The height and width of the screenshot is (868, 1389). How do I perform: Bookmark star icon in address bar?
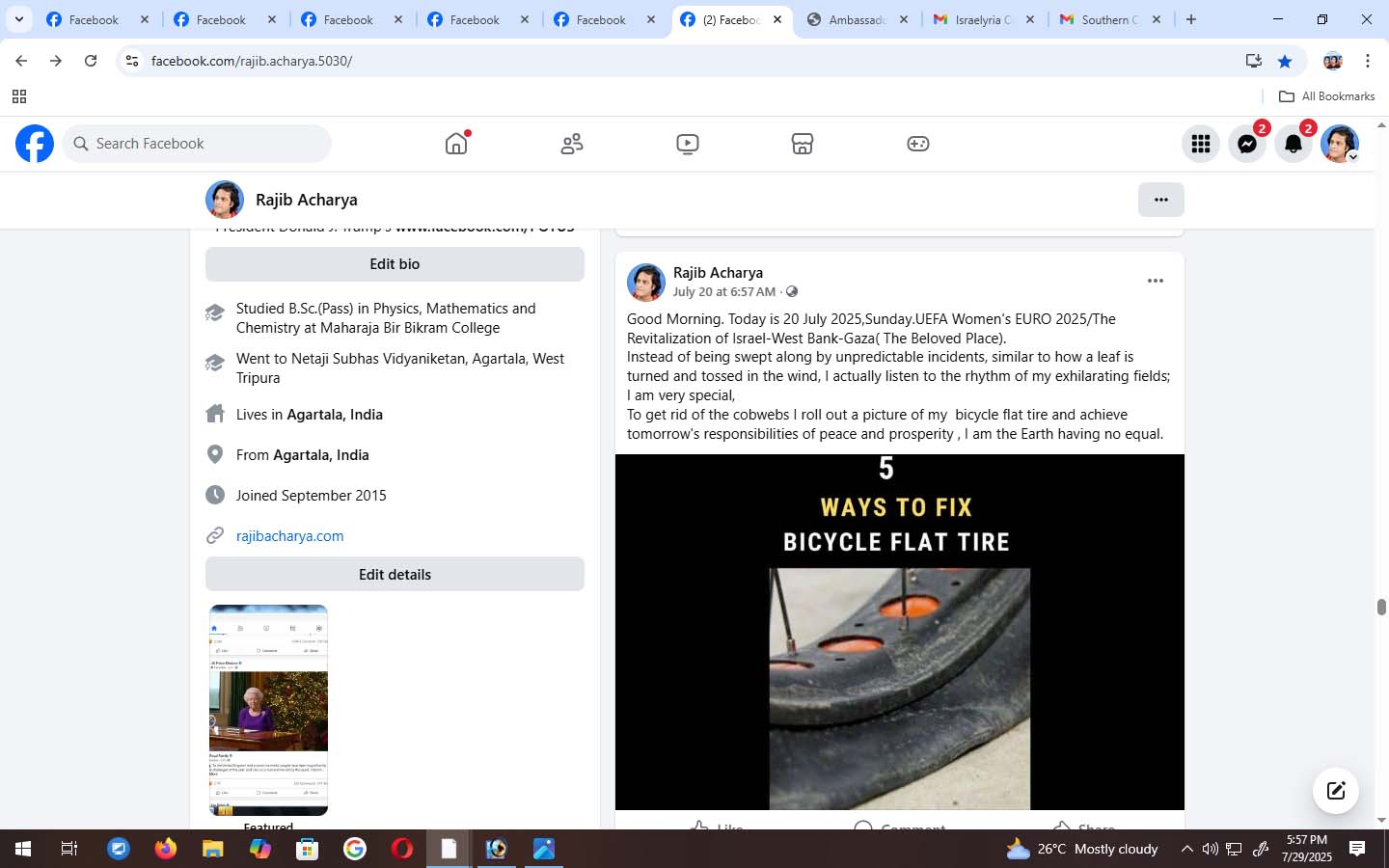[x=1285, y=61]
